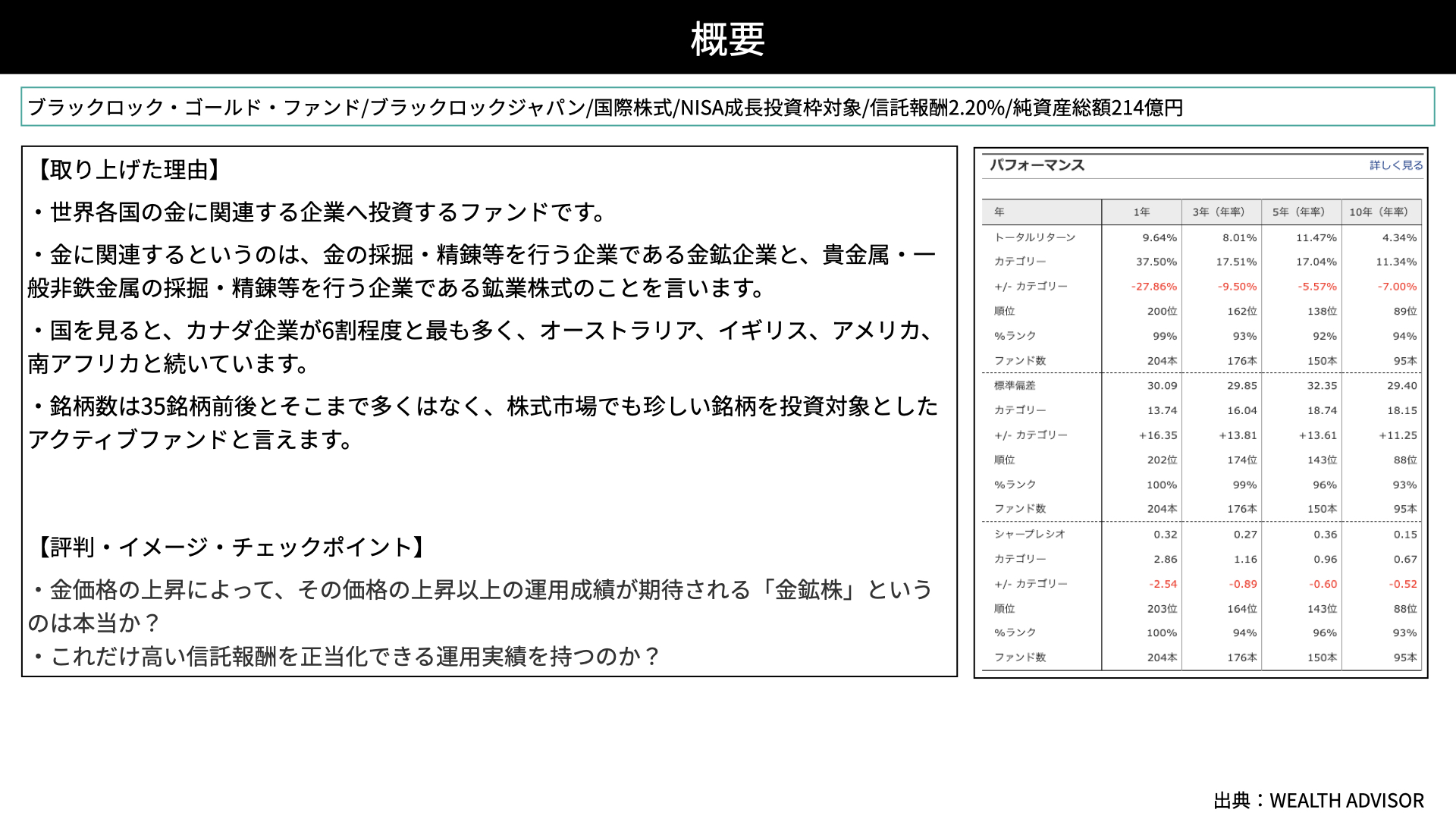Viewport: 1456px width, 819px height.
Task: Click the +16.35 difference cell
Action: tap(1158, 435)
